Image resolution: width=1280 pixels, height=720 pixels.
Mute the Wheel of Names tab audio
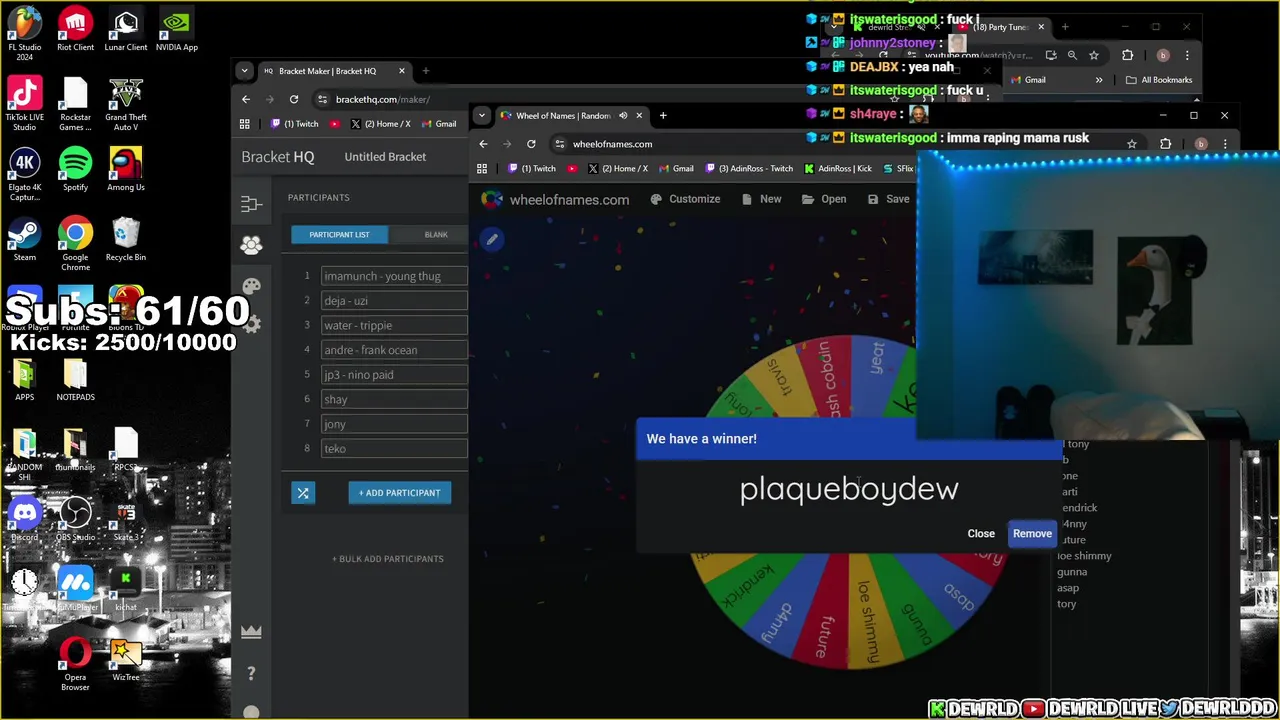pos(623,115)
